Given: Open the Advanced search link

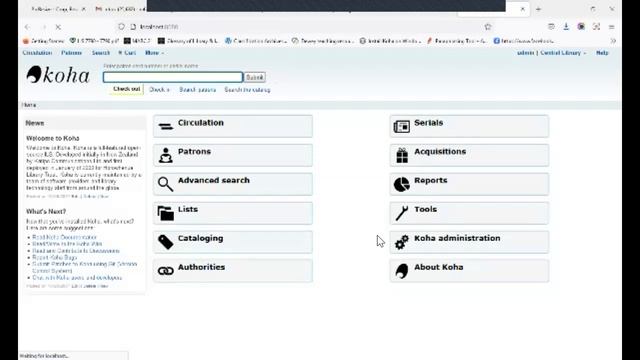Looking at the screenshot, I should 213,180.
